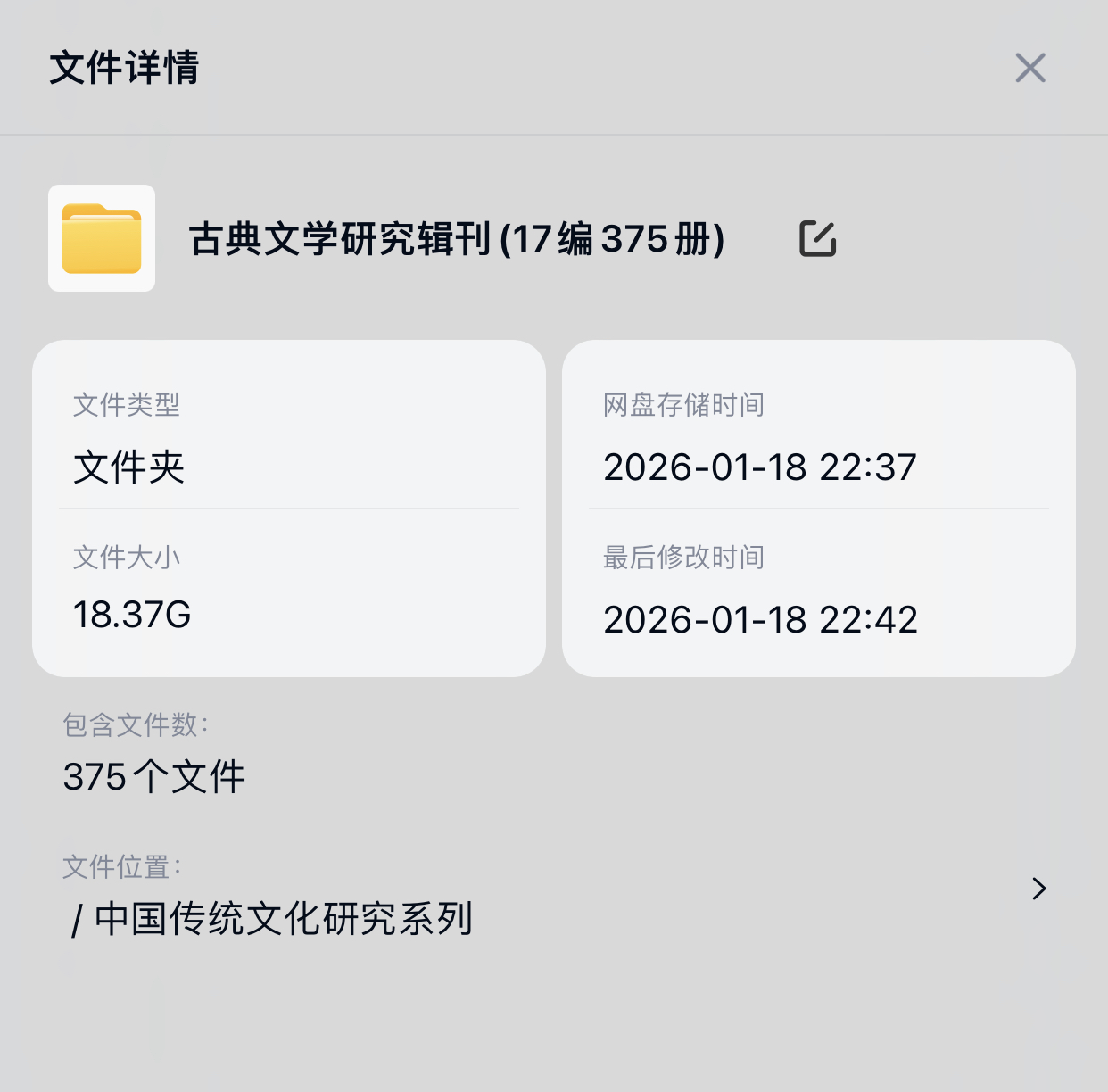This screenshot has height=1092, width=1108.
Task: Click the divider line between the two timestamps
Action: point(819,509)
